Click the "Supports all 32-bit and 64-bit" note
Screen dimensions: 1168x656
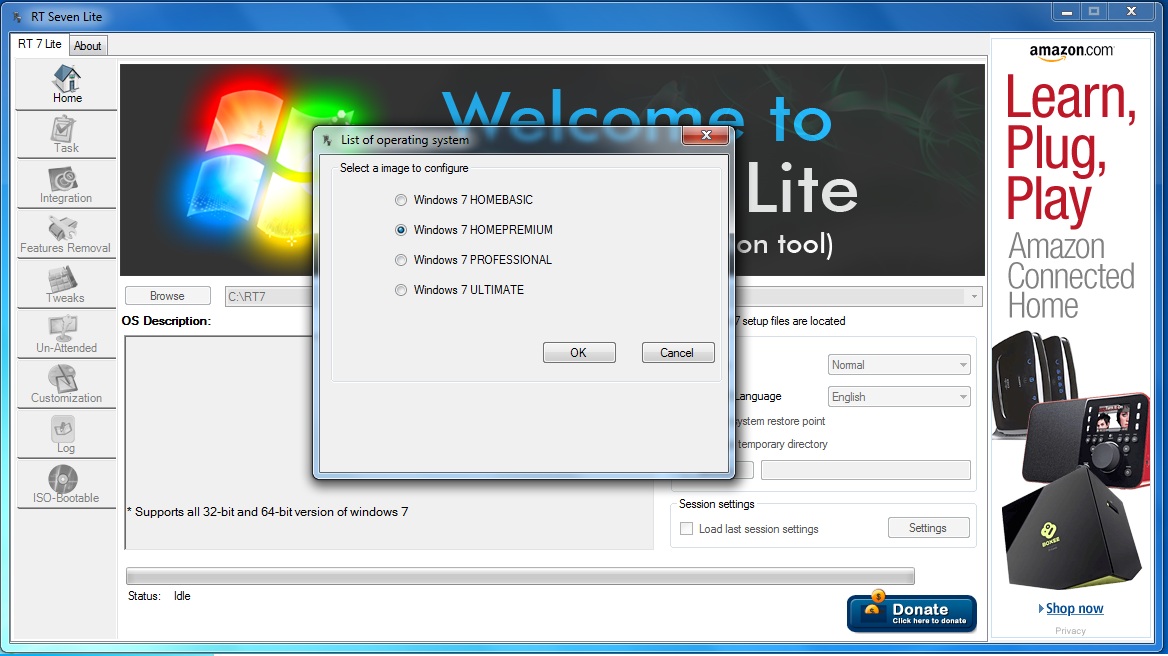point(267,512)
